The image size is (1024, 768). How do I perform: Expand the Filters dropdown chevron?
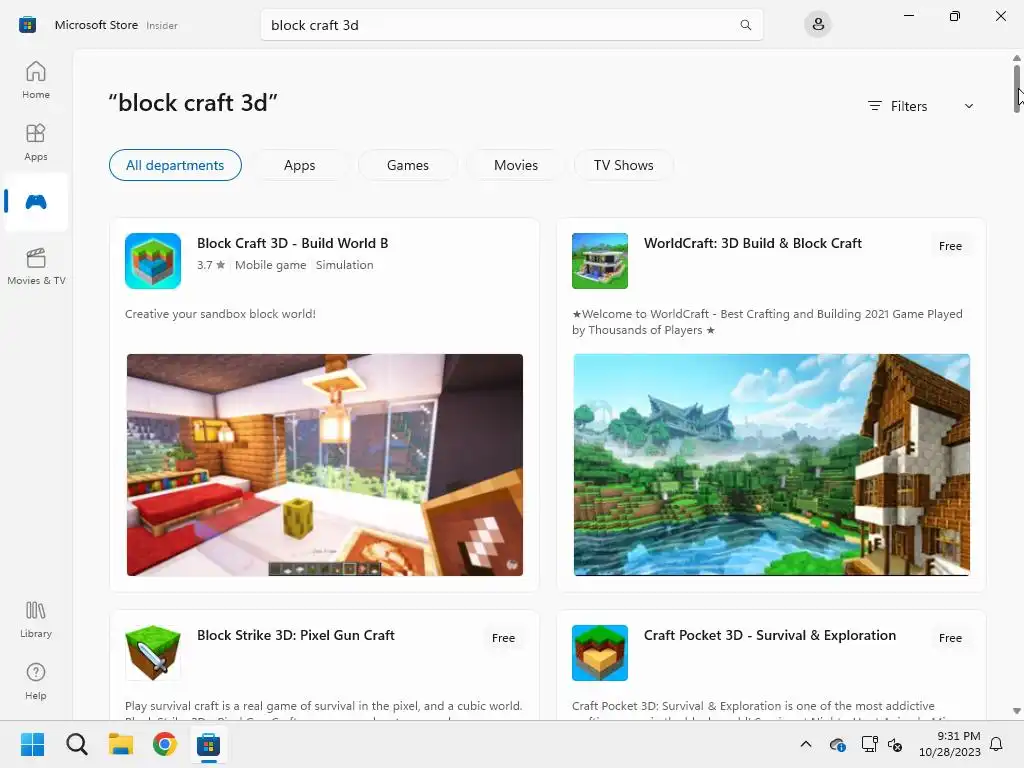coord(969,106)
